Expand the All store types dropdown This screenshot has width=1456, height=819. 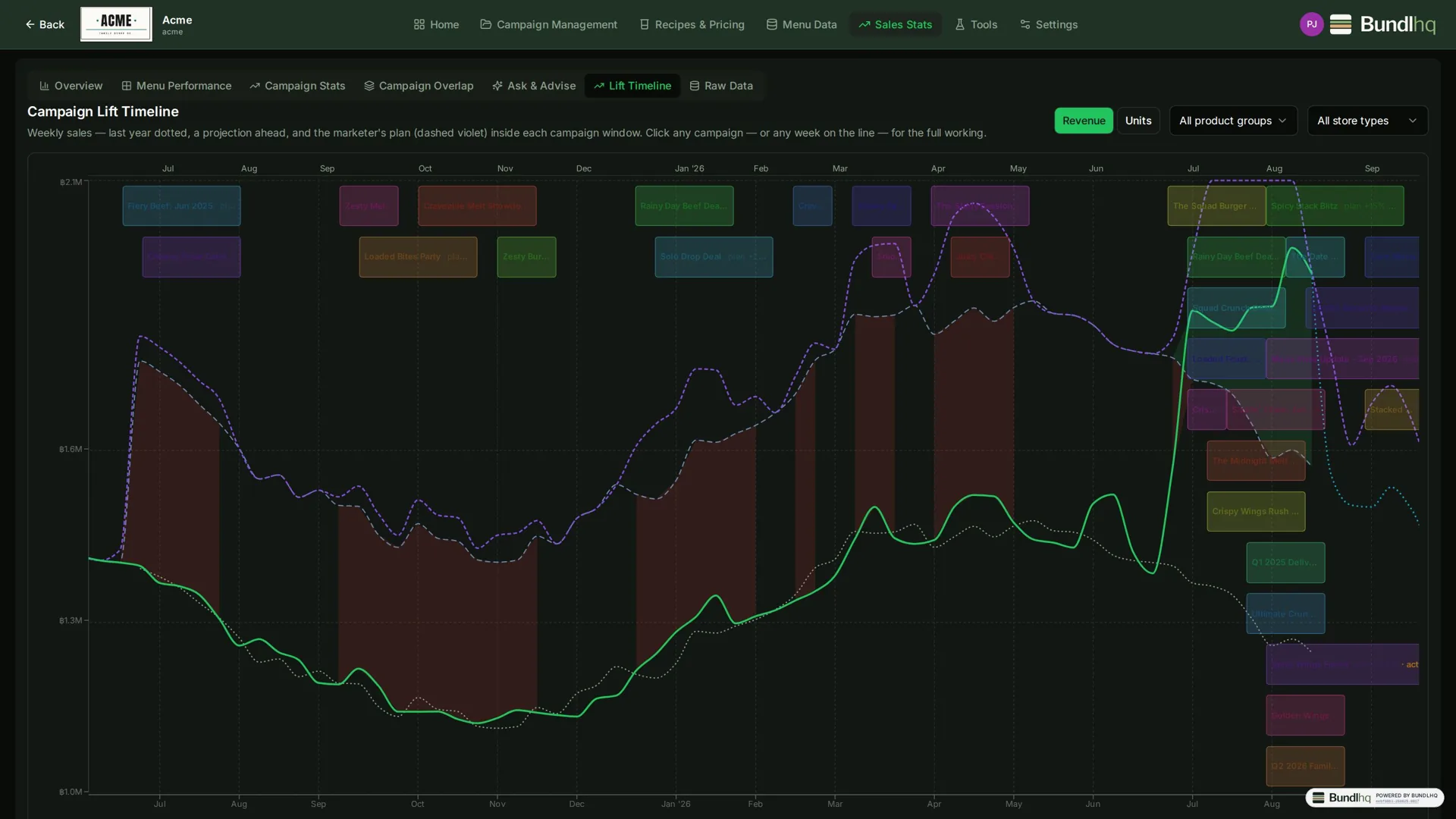click(1367, 121)
